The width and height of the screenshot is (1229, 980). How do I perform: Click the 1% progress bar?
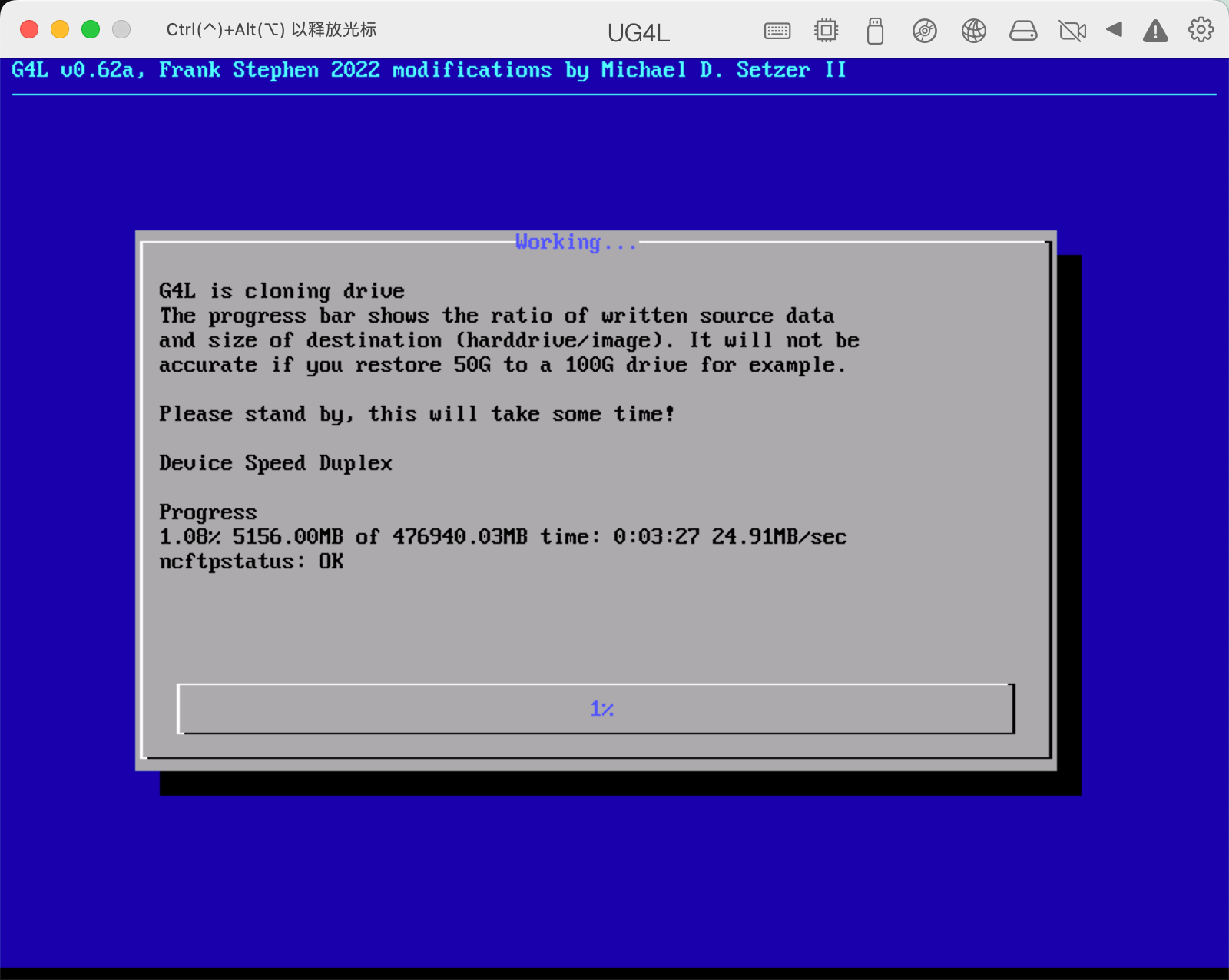[x=596, y=708]
